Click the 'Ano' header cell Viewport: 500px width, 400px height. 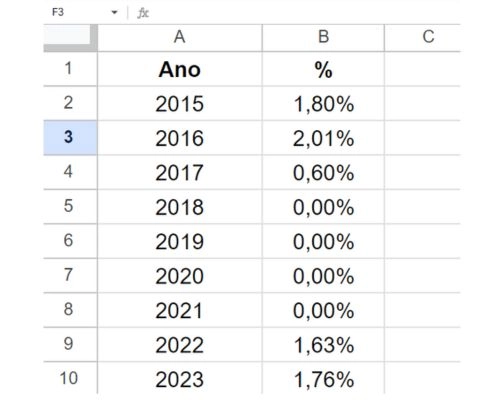[x=180, y=69]
